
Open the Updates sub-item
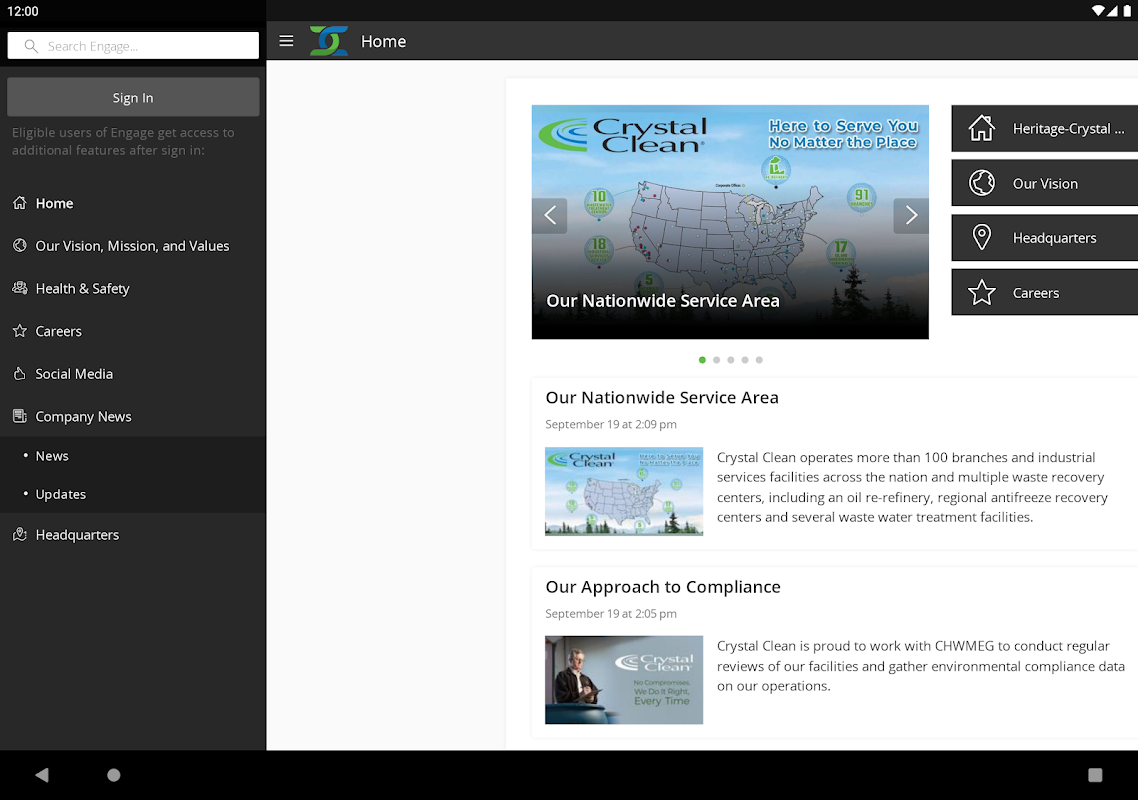[x=133, y=494]
